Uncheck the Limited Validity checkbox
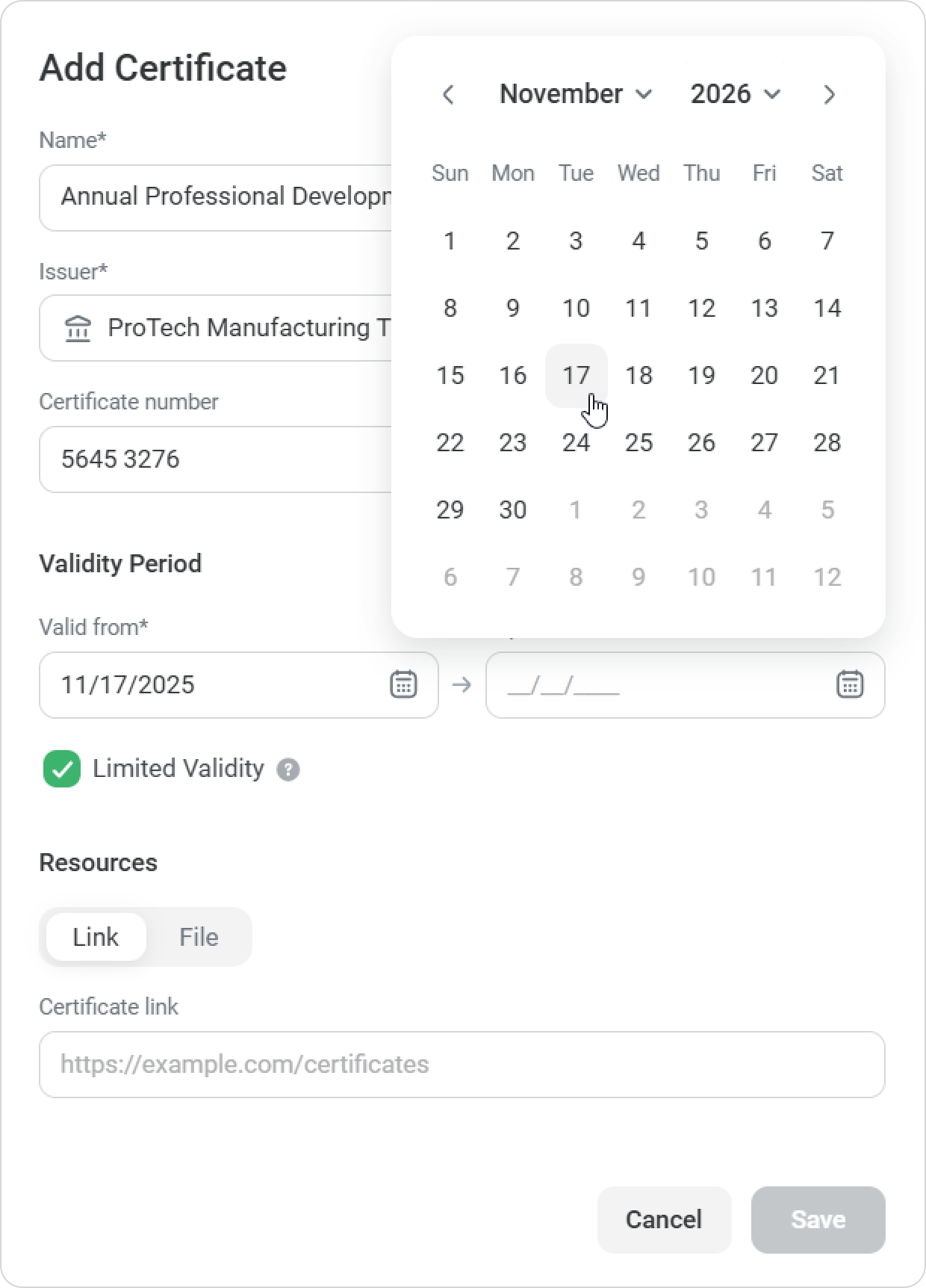 click(x=62, y=770)
